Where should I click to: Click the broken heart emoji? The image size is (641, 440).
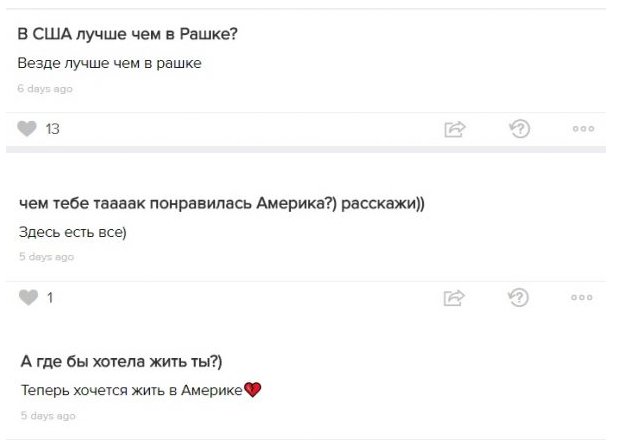click(x=252, y=390)
